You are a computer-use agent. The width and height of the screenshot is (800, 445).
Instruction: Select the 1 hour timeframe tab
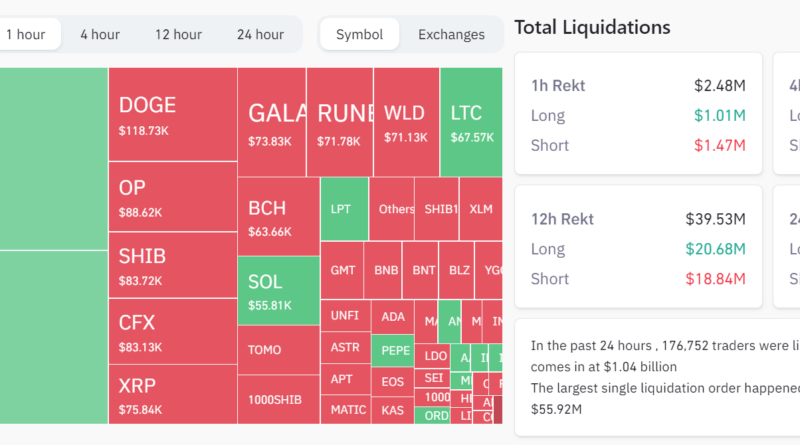pyautogui.click(x=27, y=34)
